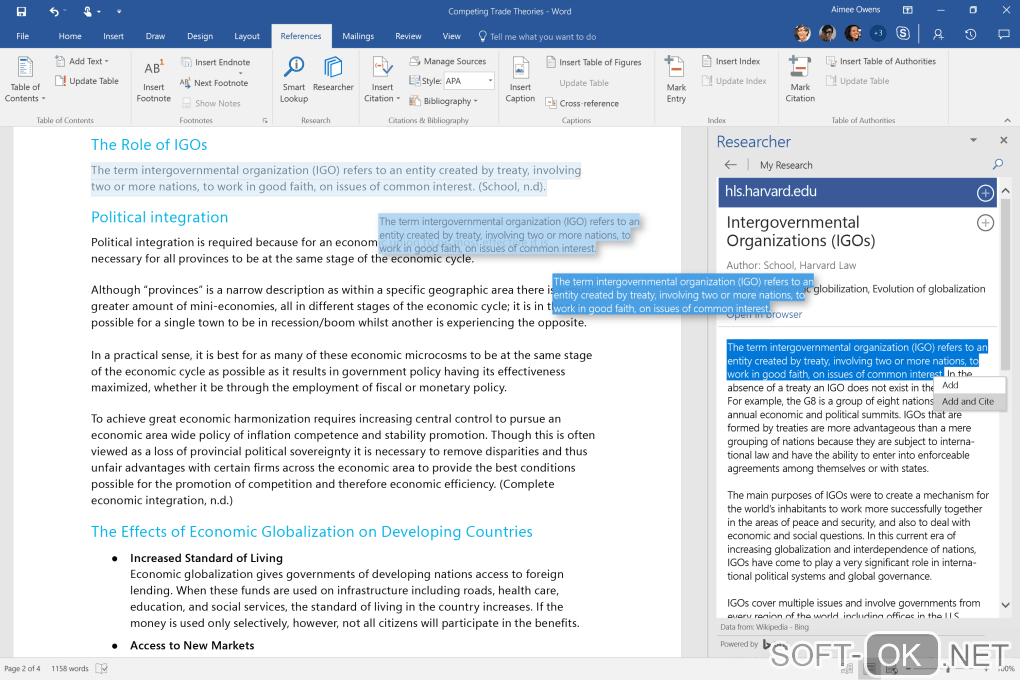The height and width of the screenshot is (680, 1020).
Task: Click Insert Table of Figures
Action: click(x=594, y=62)
